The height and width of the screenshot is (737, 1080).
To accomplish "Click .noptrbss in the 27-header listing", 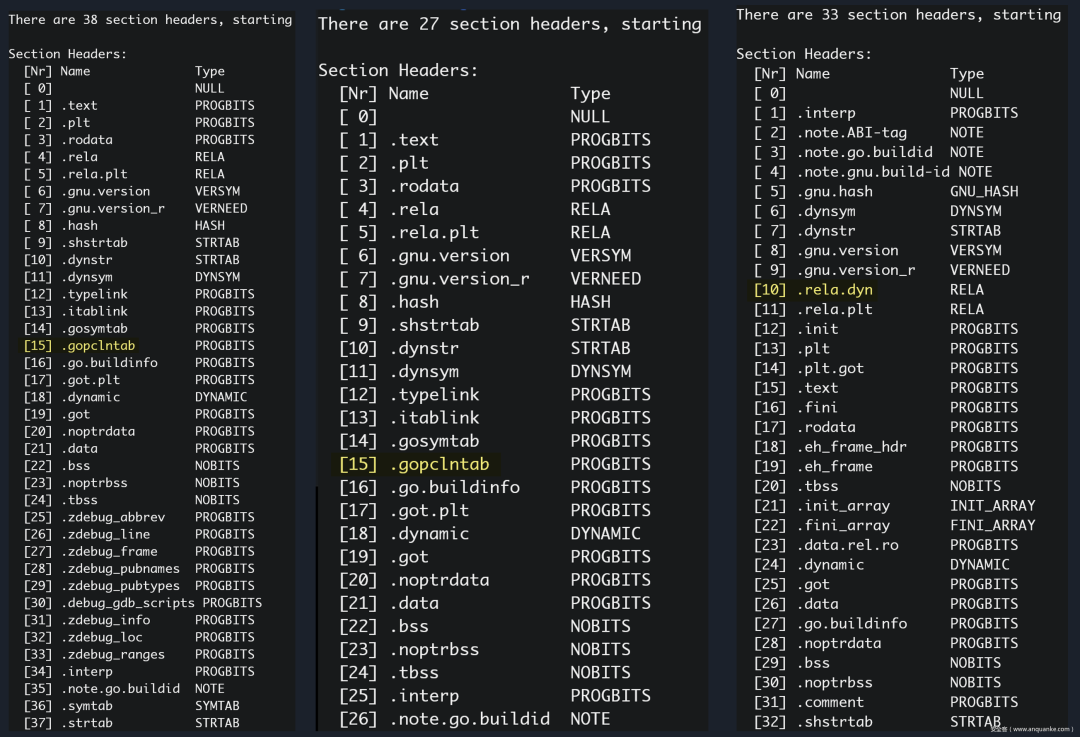I will pos(435,650).
